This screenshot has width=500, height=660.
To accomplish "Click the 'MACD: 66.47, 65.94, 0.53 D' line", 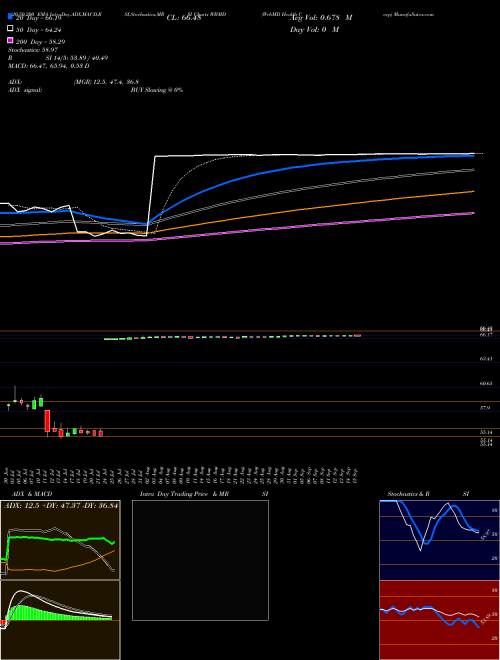I will [48, 66].
